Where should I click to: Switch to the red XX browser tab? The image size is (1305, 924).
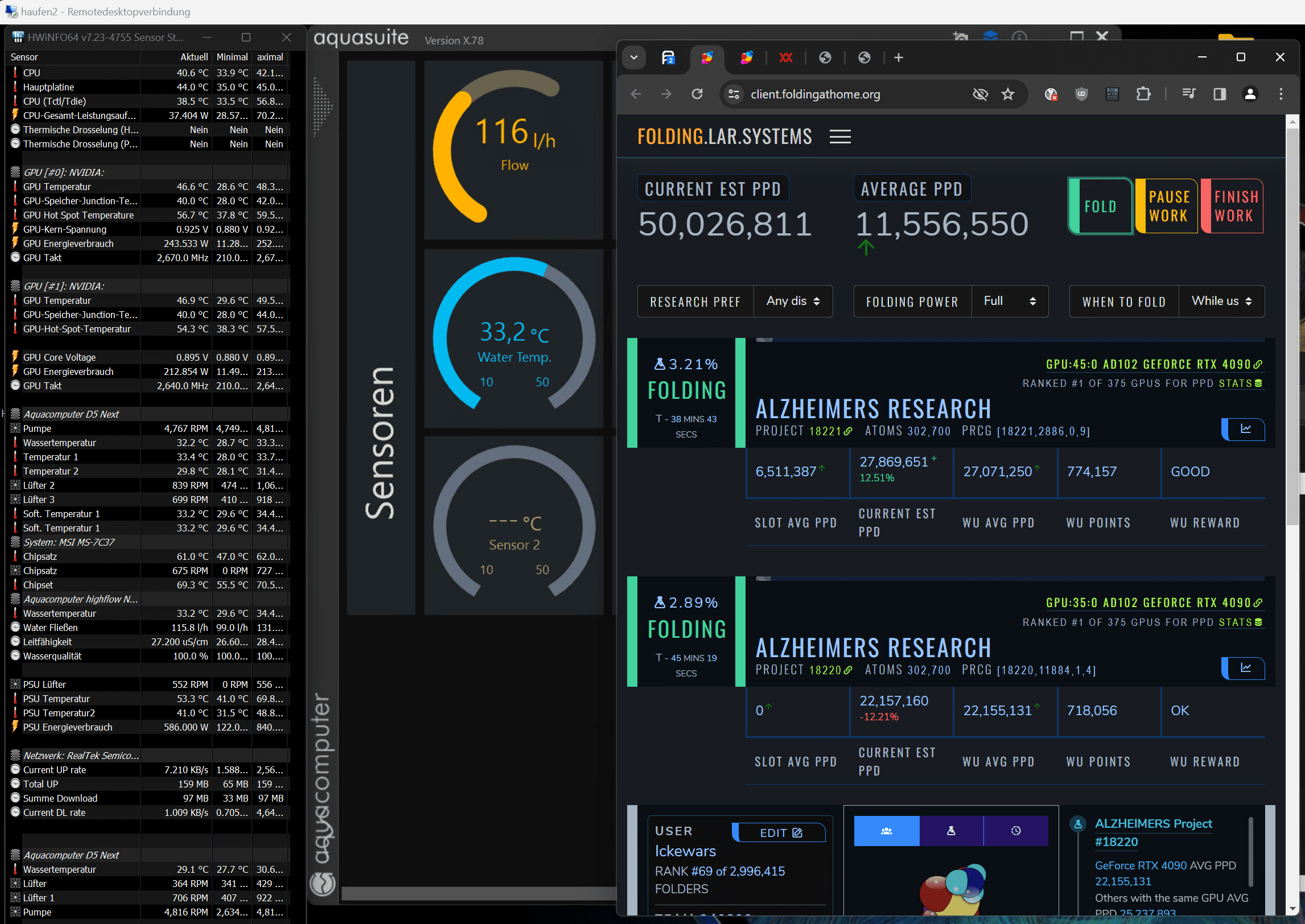coord(786,57)
